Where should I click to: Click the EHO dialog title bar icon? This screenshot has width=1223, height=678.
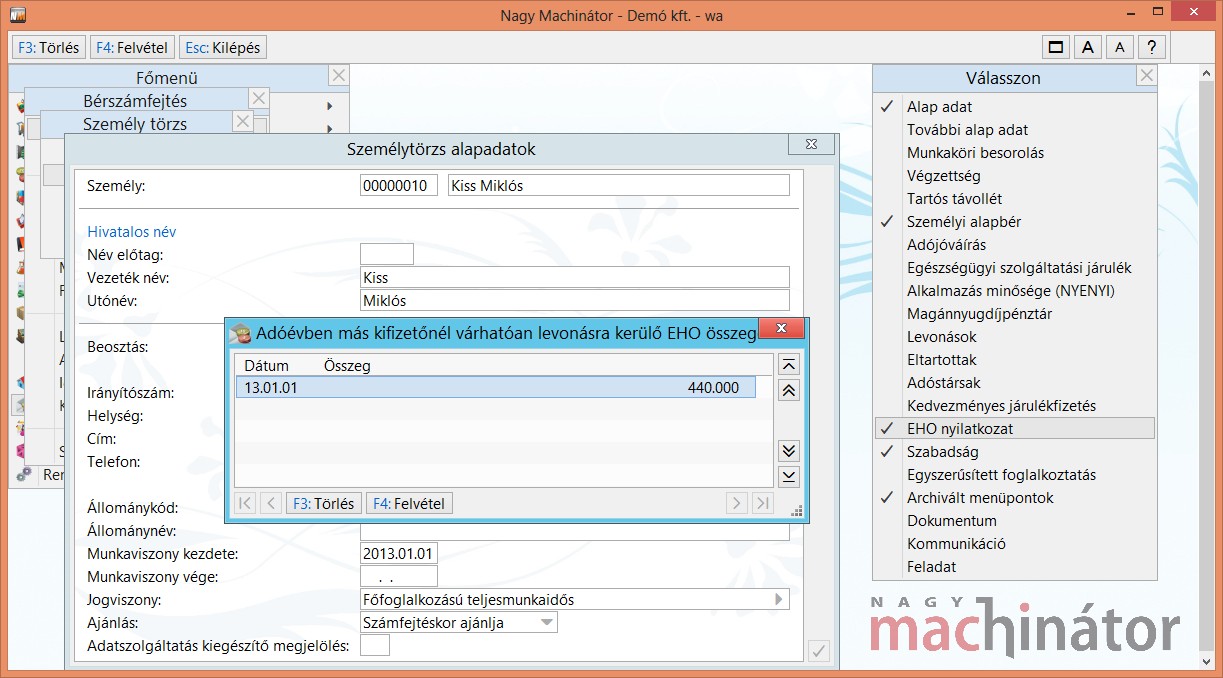click(240, 333)
